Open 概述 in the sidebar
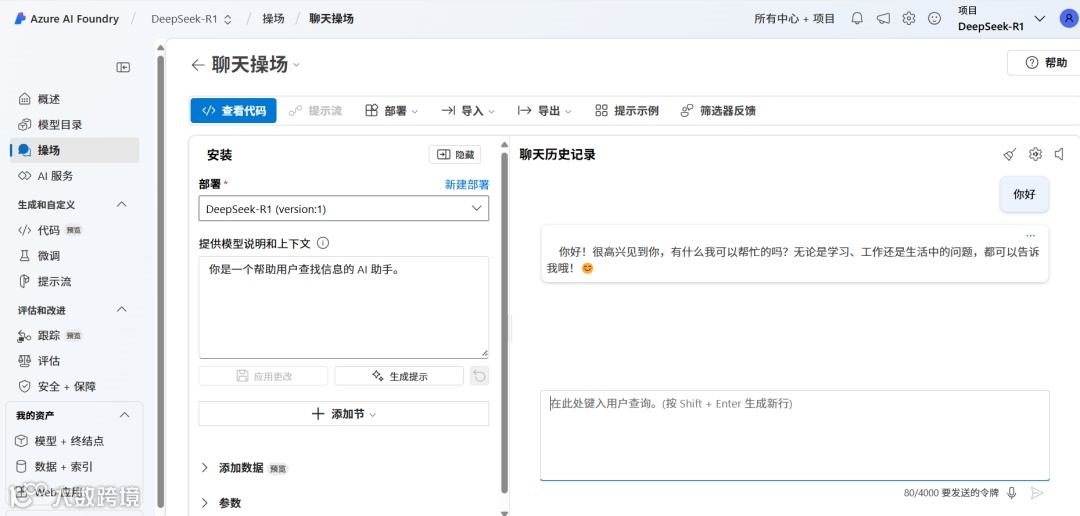The width and height of the screenshot is (1080, 516). (x=74, y=99)
